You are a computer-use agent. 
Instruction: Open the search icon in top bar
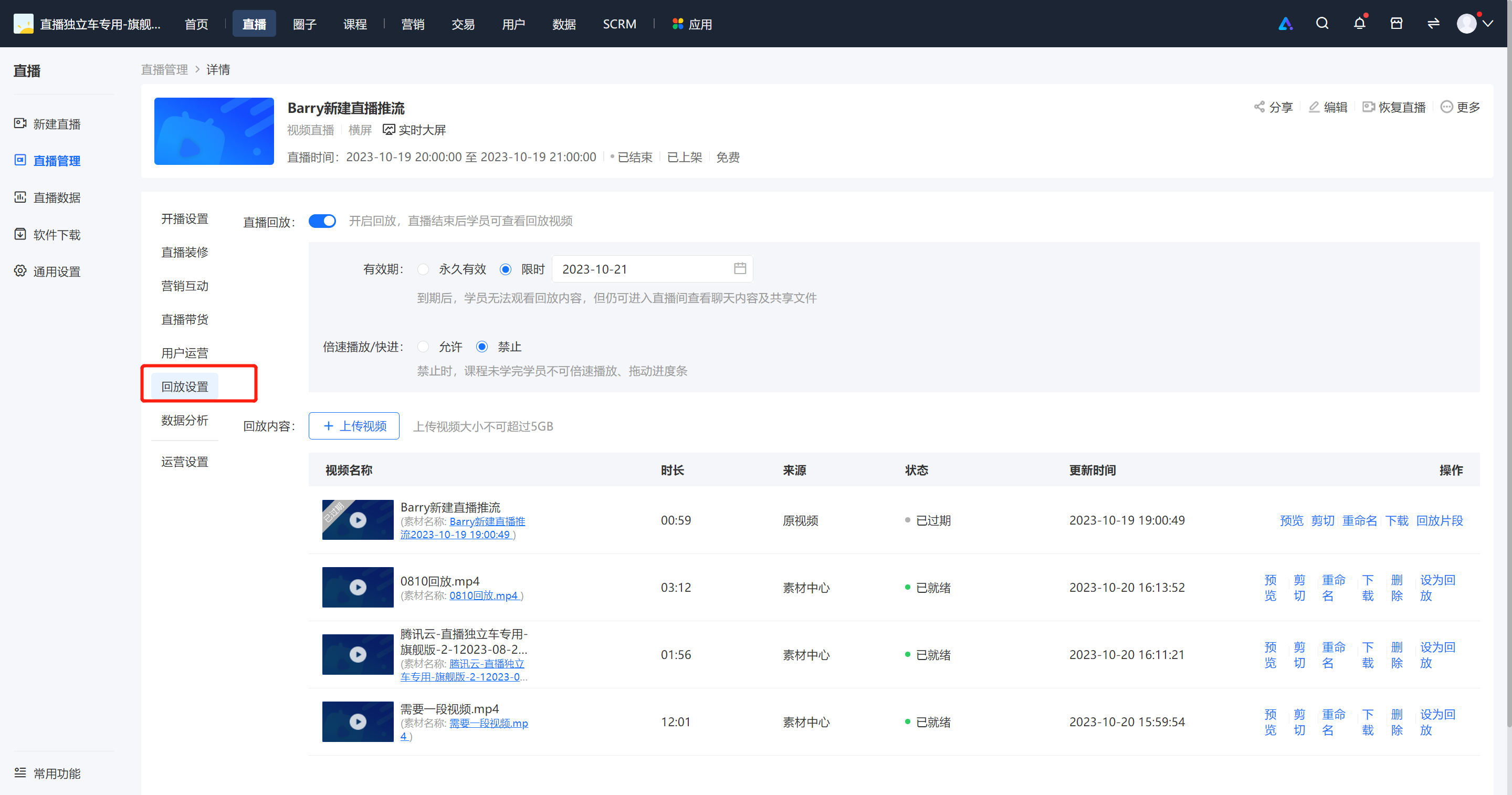(x=1322, y=24)
